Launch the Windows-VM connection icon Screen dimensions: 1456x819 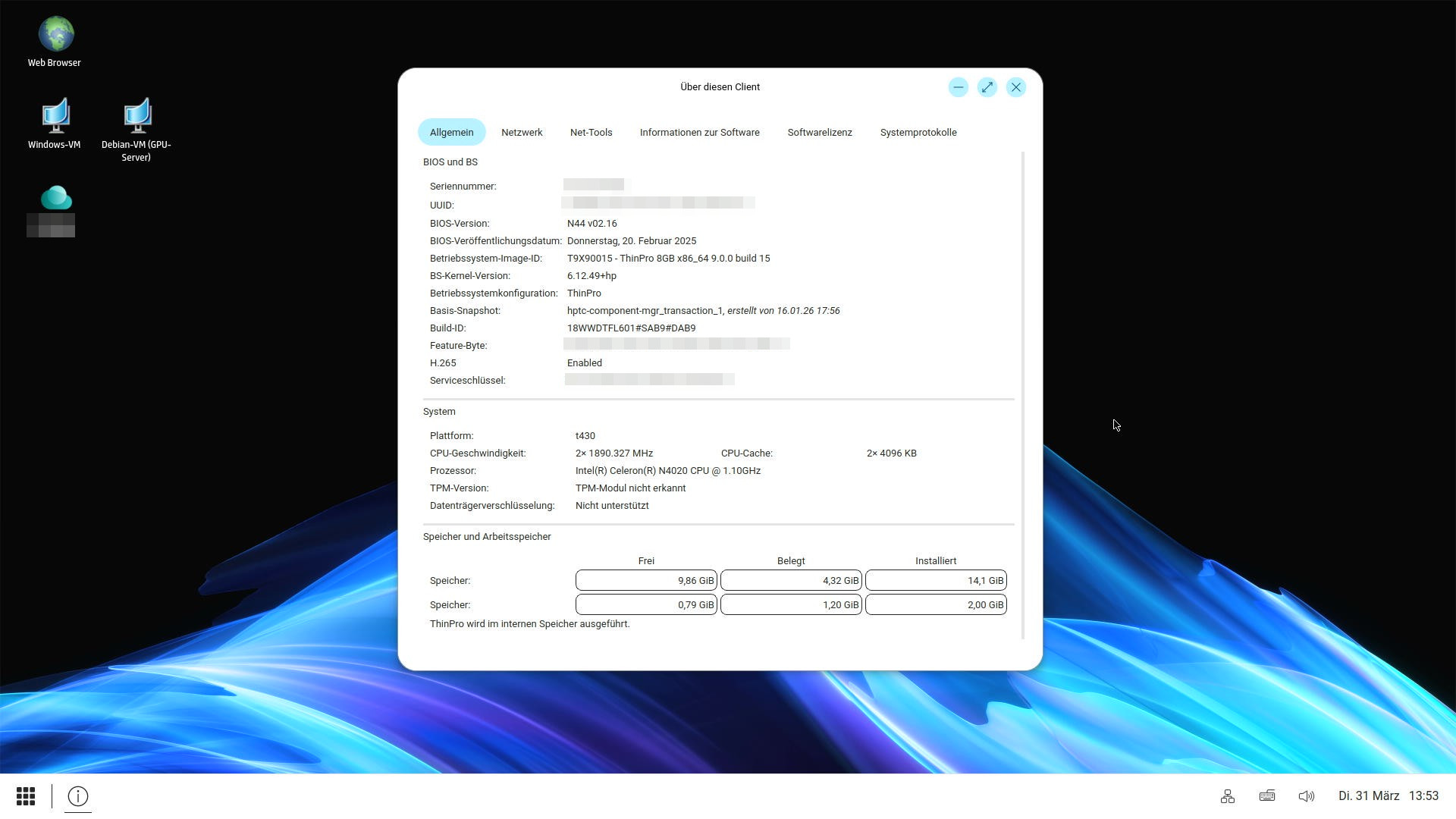[54, 114]
